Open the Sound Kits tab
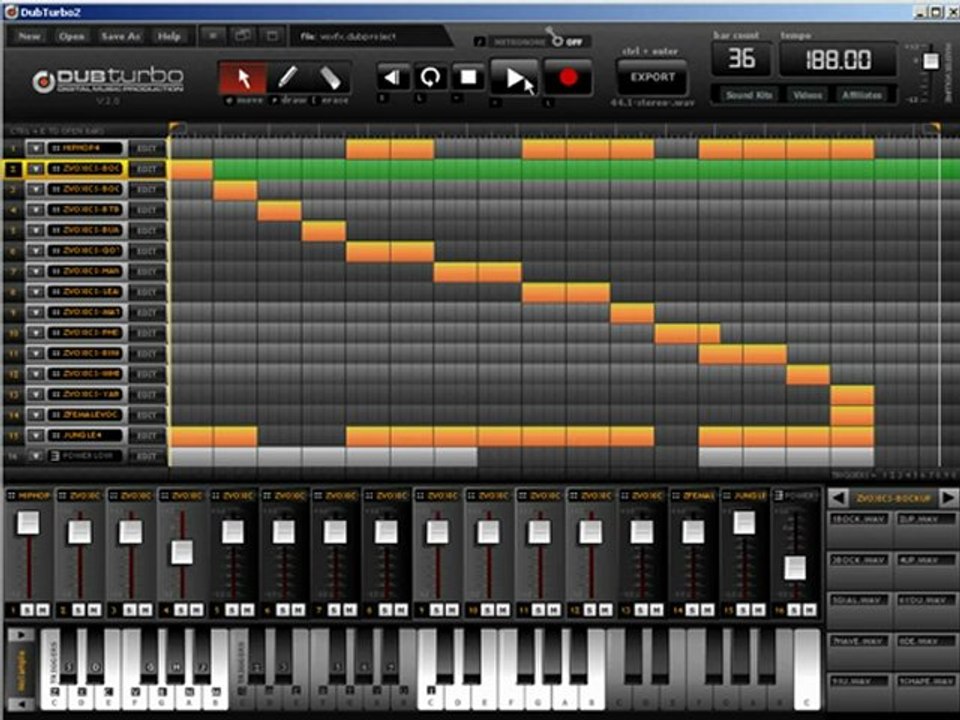 click(x=749, y=95)
